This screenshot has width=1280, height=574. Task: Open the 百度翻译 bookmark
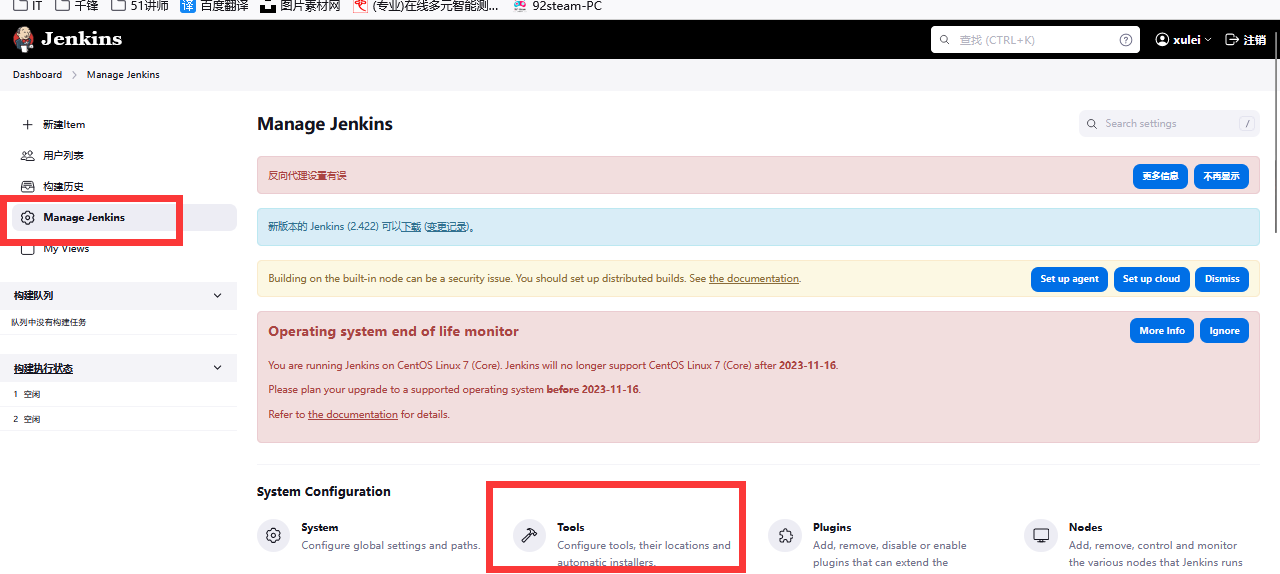coord(217,6)
